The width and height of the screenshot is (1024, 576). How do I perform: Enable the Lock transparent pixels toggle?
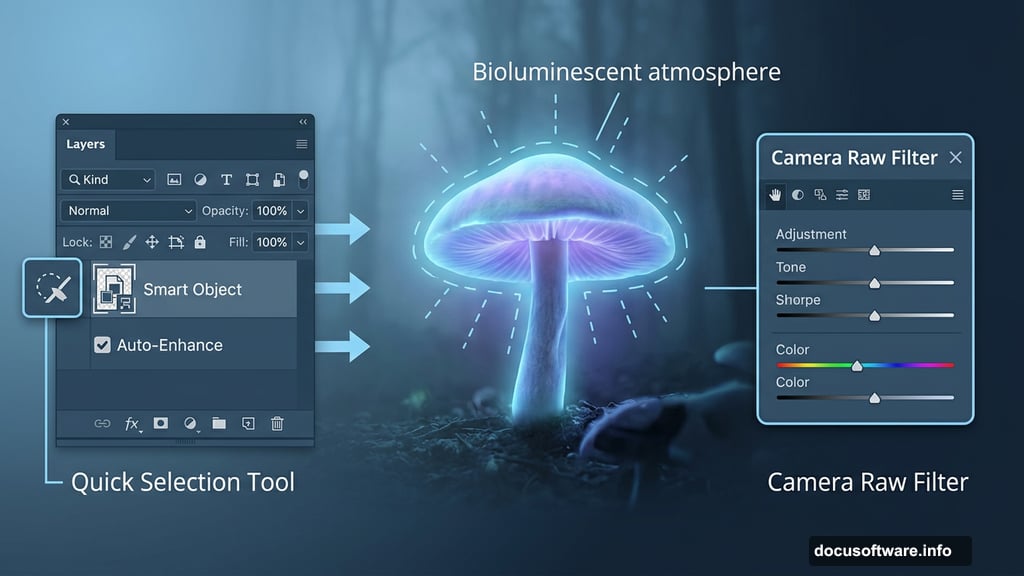(107, 241)
